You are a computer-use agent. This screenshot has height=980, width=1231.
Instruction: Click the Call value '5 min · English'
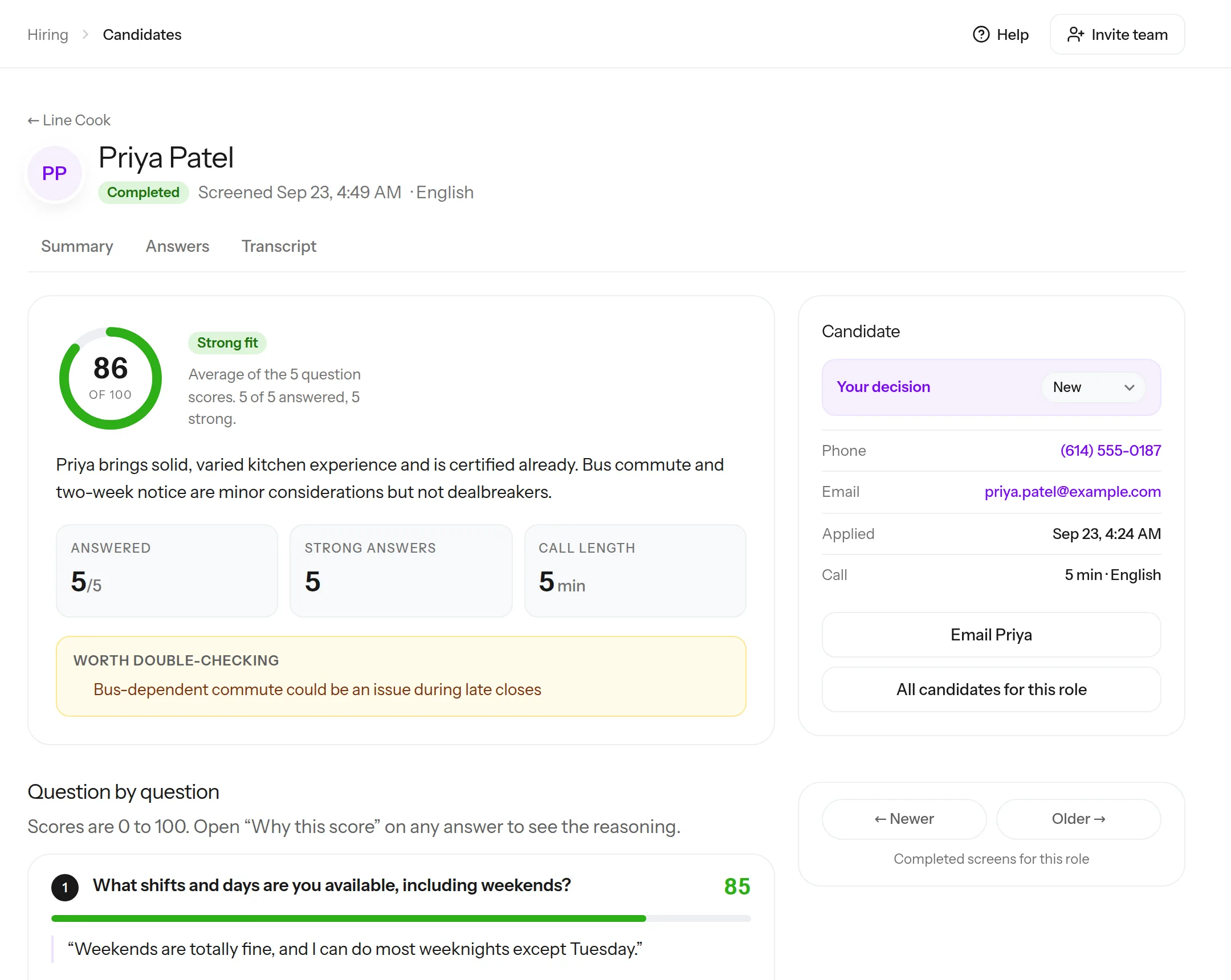(1113, 575)
